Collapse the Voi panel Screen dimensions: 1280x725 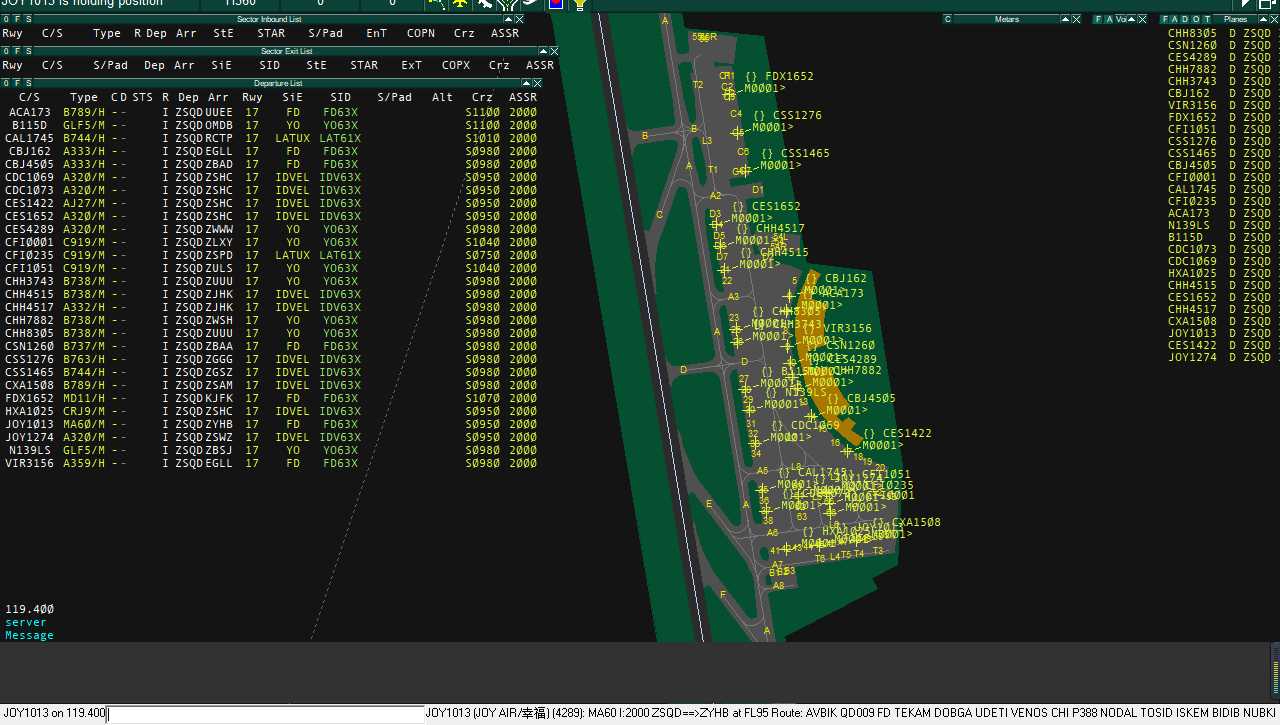[1131, 19]
